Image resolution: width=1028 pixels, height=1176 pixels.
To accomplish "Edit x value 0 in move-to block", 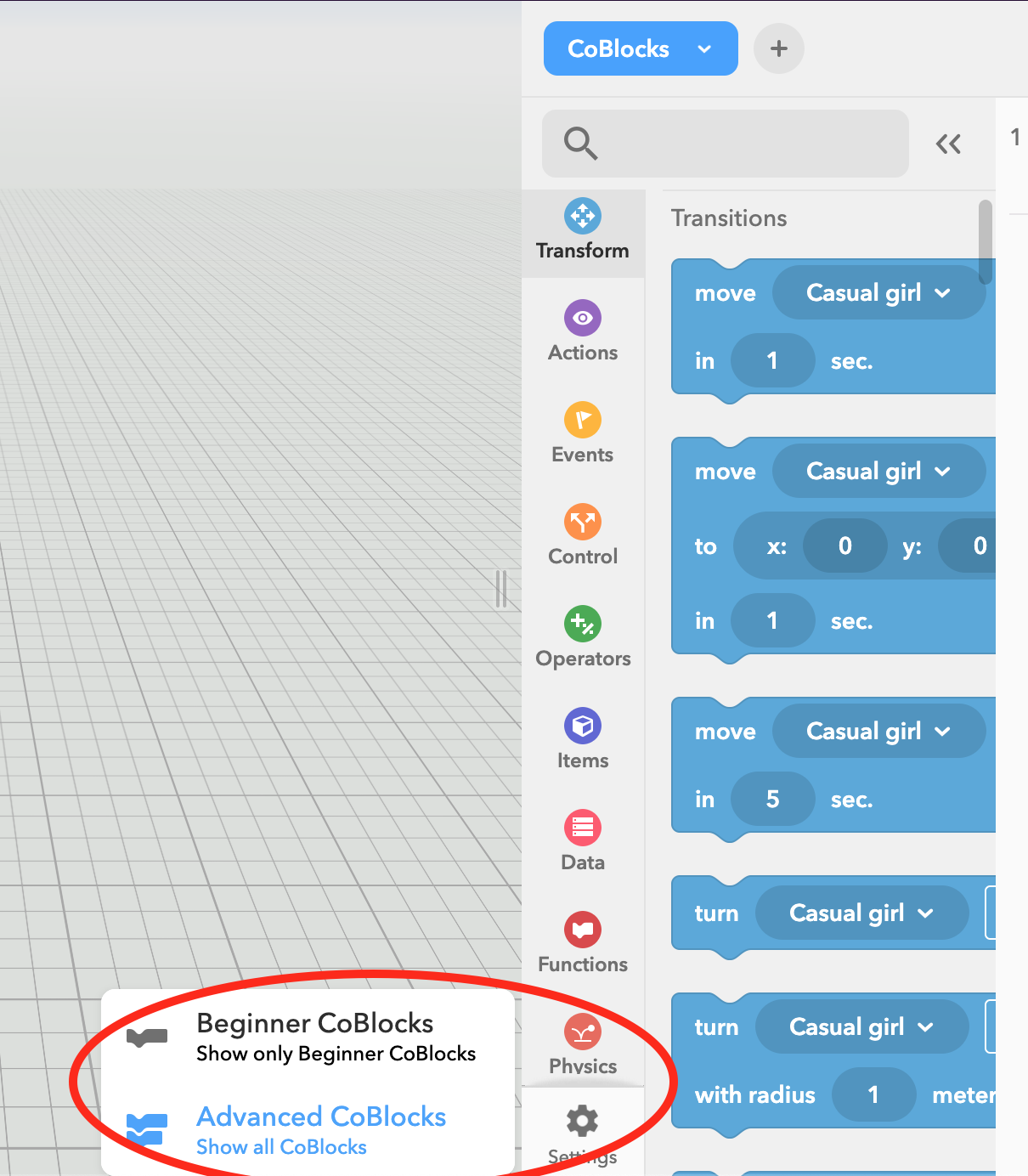I will [x=844, y=546].
